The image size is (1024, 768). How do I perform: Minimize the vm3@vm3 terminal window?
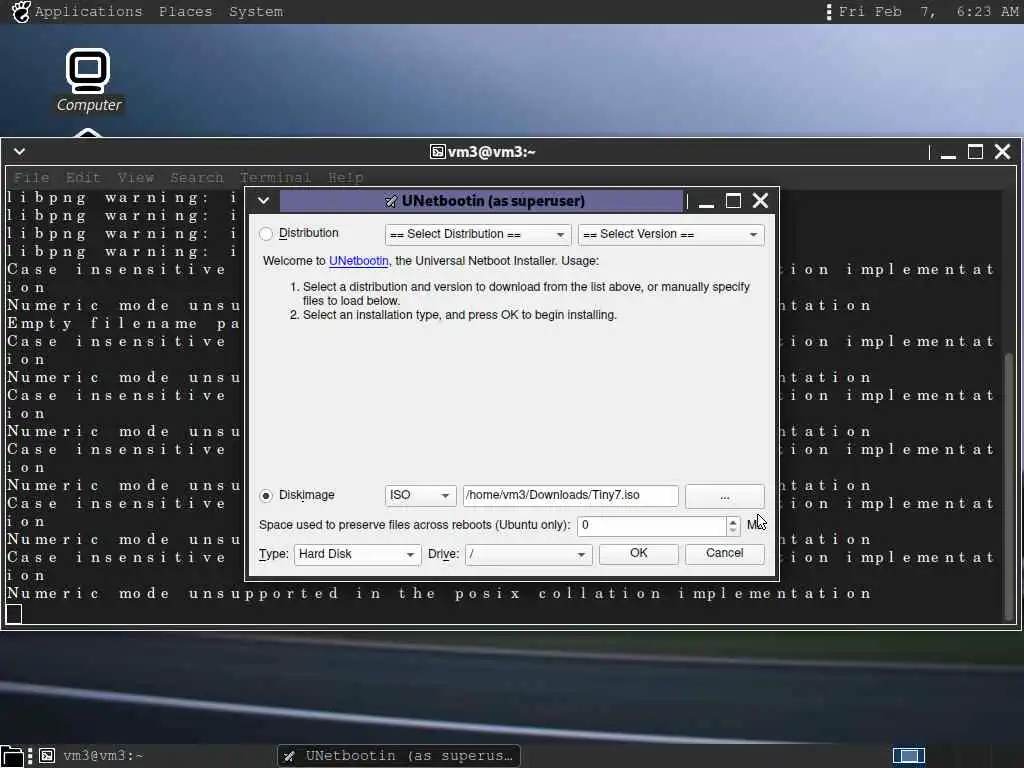tap(948, 153)
